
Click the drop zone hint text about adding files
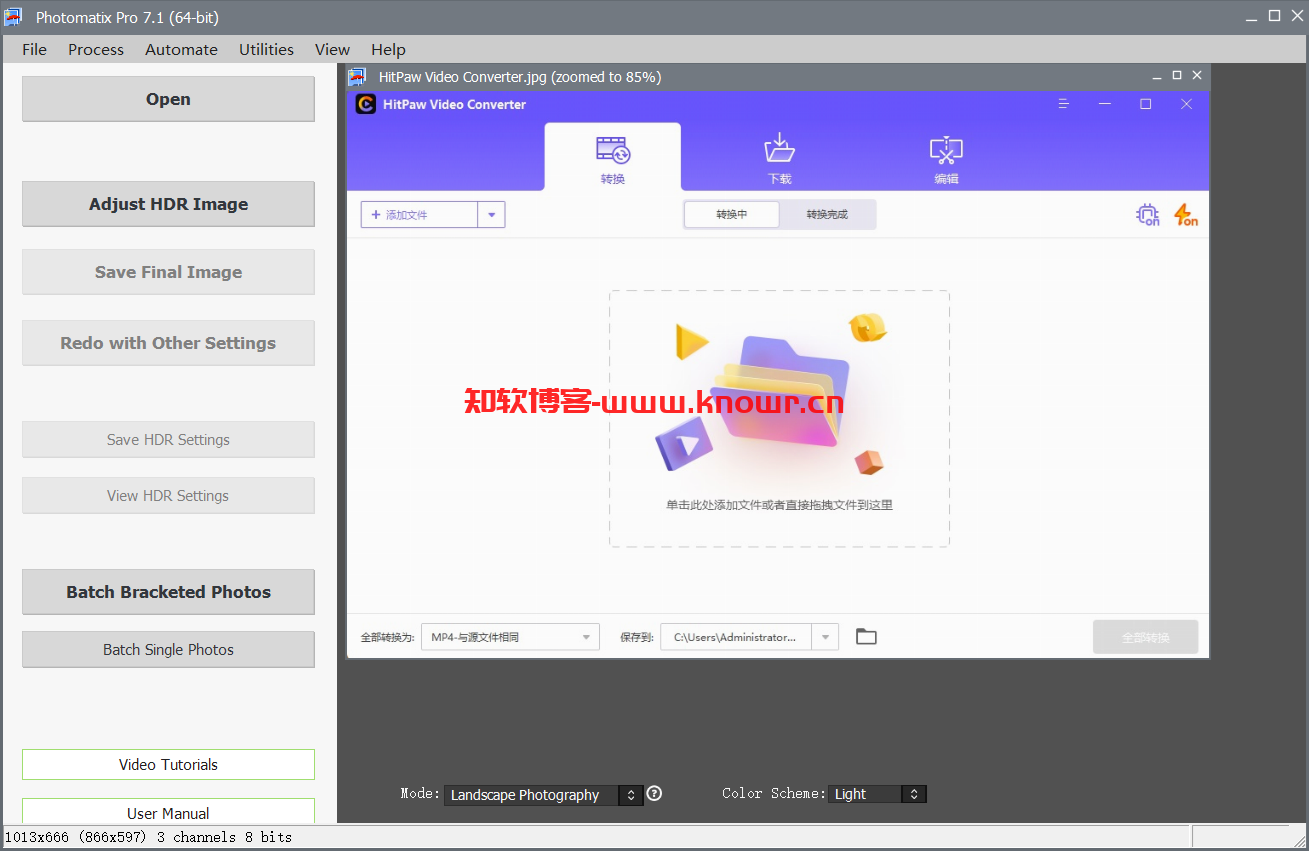pos(779,505)
